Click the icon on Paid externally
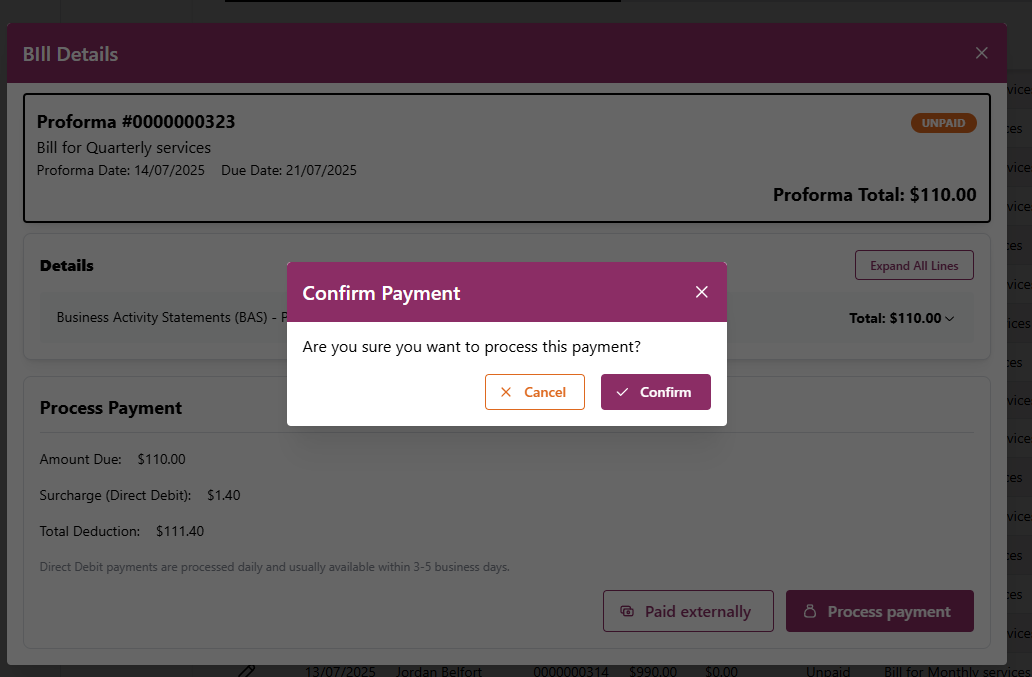The image size is (1032, 677). (x=628, y=611)
